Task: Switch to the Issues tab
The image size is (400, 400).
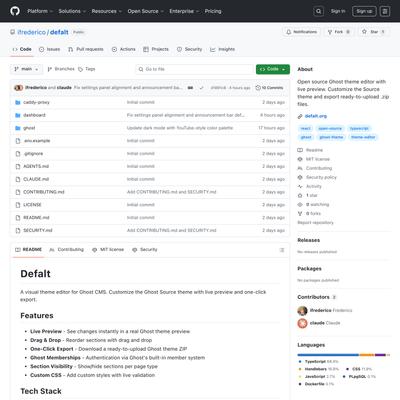Action: [49, 49]
